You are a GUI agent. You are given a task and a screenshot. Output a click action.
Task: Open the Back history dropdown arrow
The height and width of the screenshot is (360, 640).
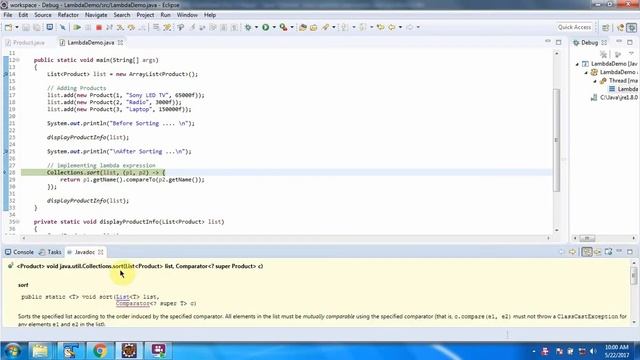click(400, 27)
